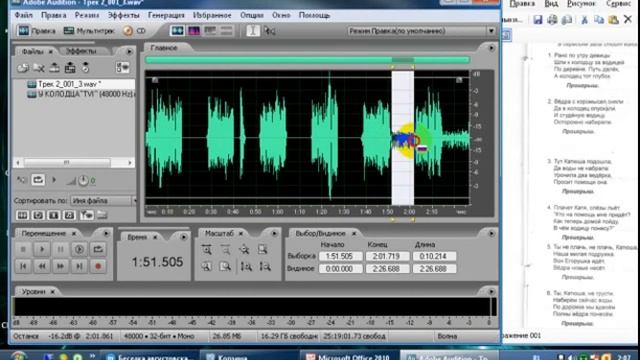Click the preview Play arrow in Files panel

click(x=54, y=180)
